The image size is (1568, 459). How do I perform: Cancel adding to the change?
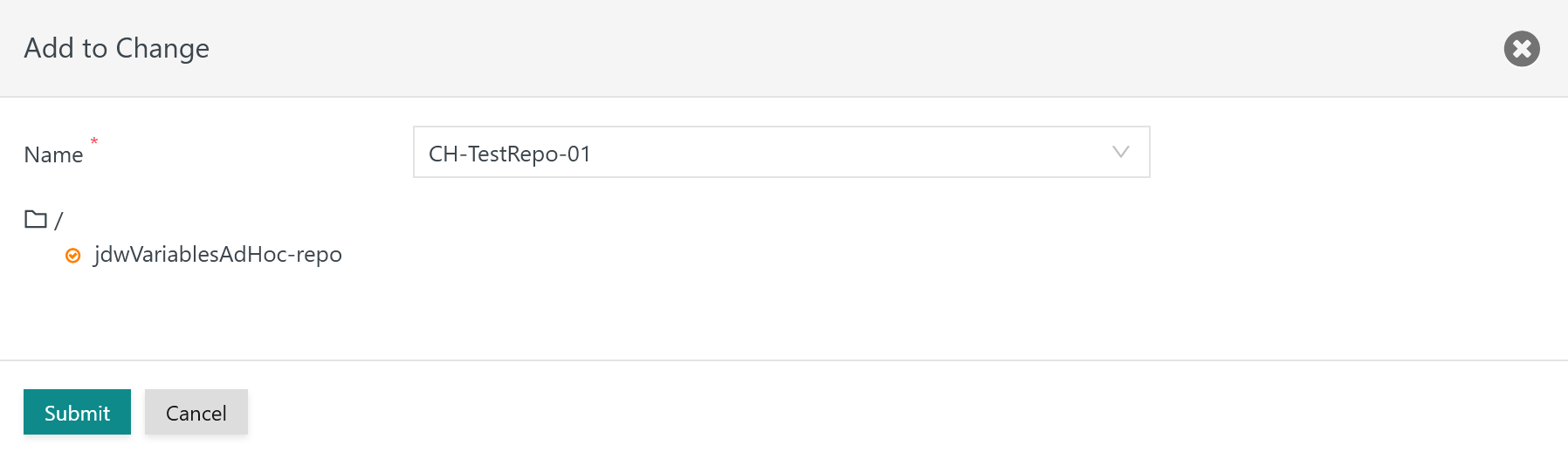pyautogui.click(x=196, y=412)
